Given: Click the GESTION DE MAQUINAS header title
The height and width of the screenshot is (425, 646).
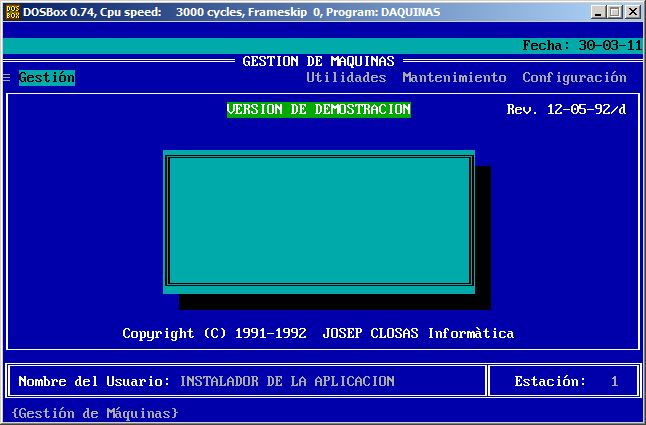Looking at the screenshot, I should pos(318,62).
